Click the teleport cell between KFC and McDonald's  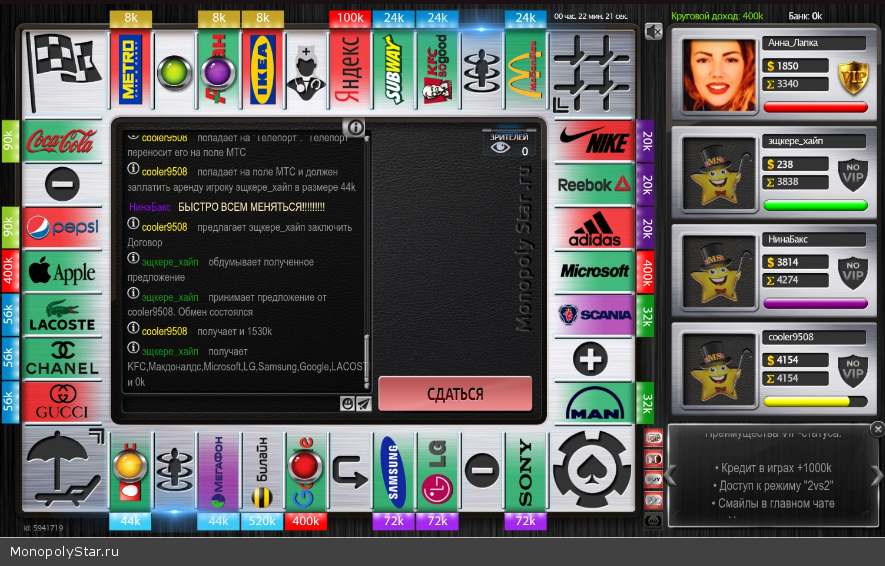(481, 69)
